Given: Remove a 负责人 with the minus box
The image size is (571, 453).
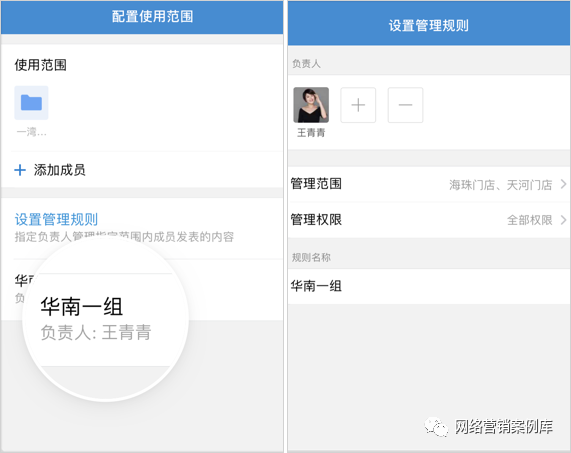Looking at the screenshot, I should click(405, 105).
